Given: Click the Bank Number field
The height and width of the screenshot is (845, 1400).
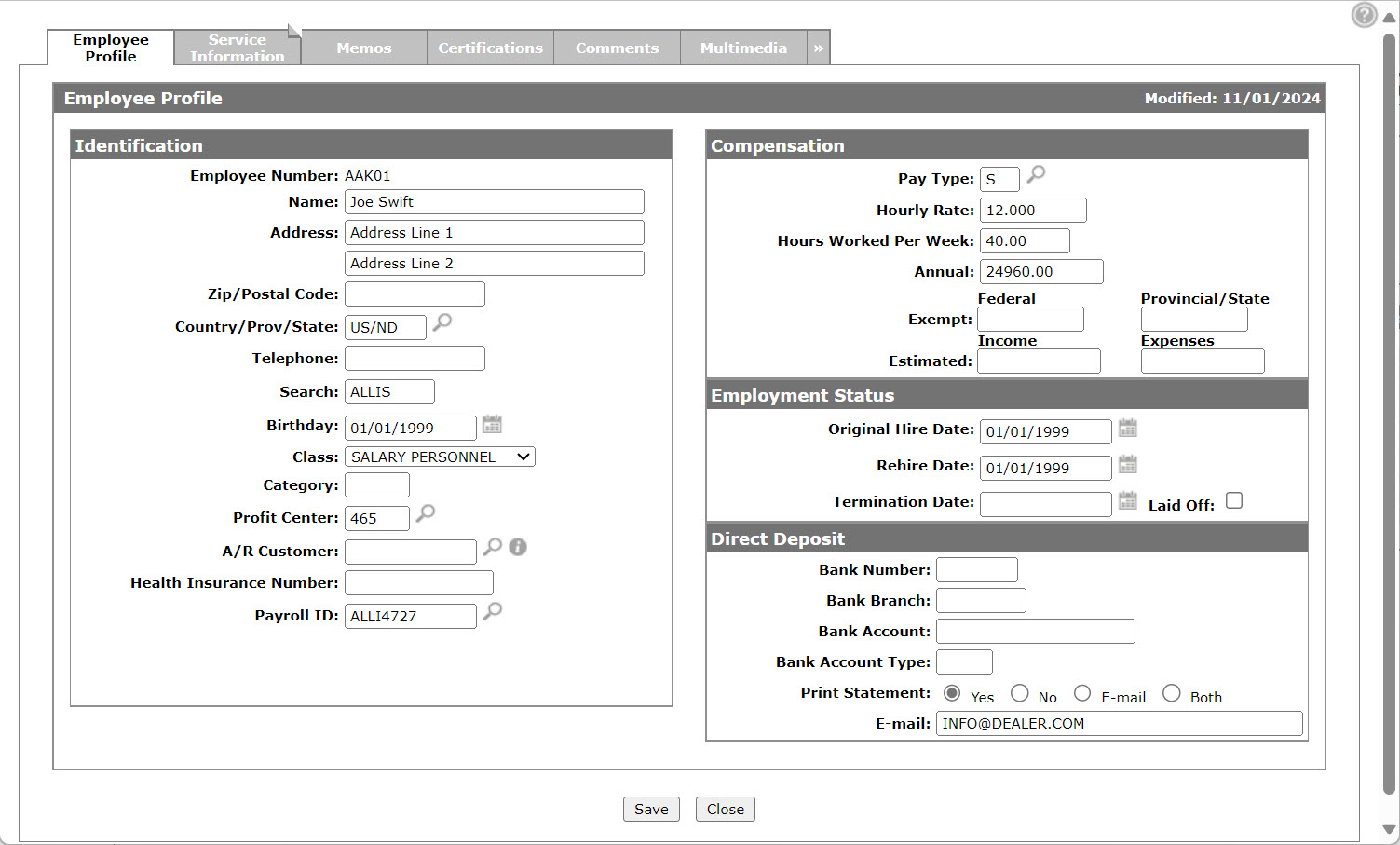Looking at the screenshot, I should [x=977, y=569].
